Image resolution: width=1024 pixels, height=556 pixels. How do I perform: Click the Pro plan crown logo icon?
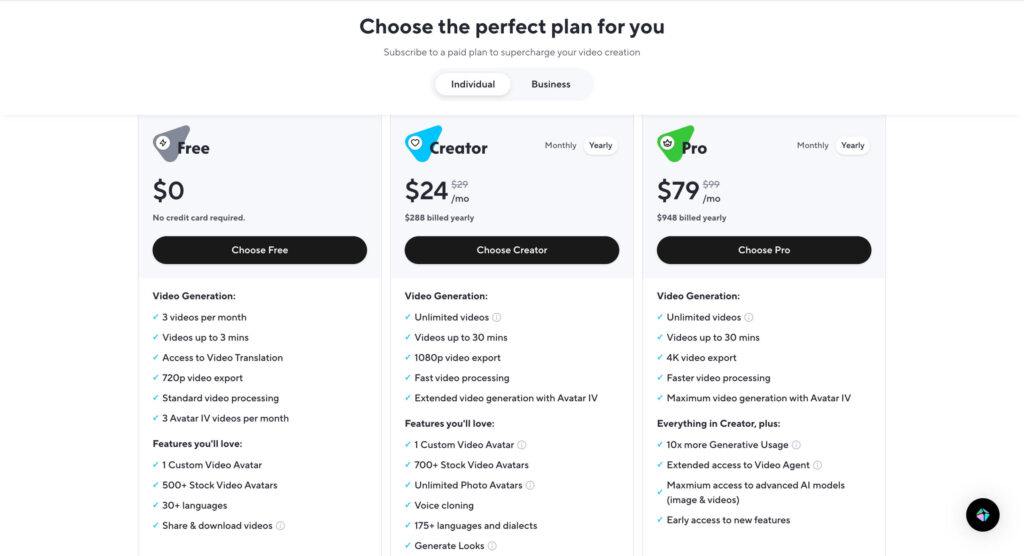tap(672, 144)
